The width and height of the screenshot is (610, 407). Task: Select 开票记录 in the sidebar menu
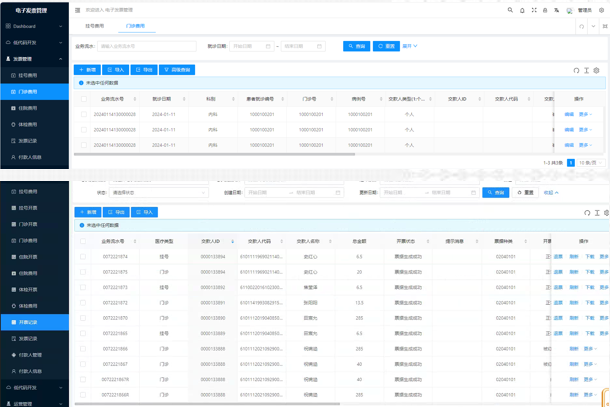point(29,322)
